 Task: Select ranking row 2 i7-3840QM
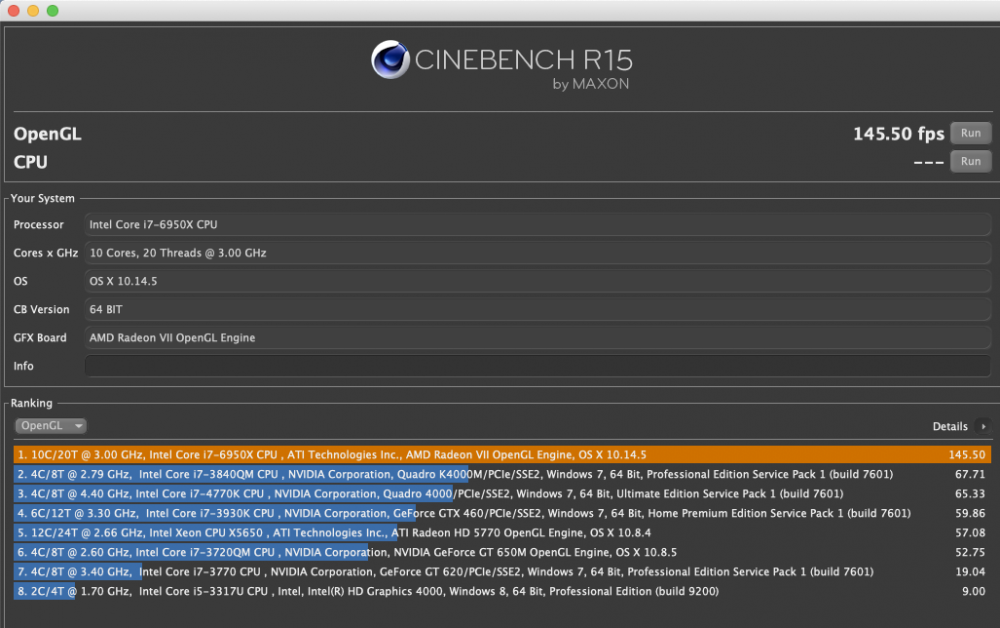tap(502, 474)
